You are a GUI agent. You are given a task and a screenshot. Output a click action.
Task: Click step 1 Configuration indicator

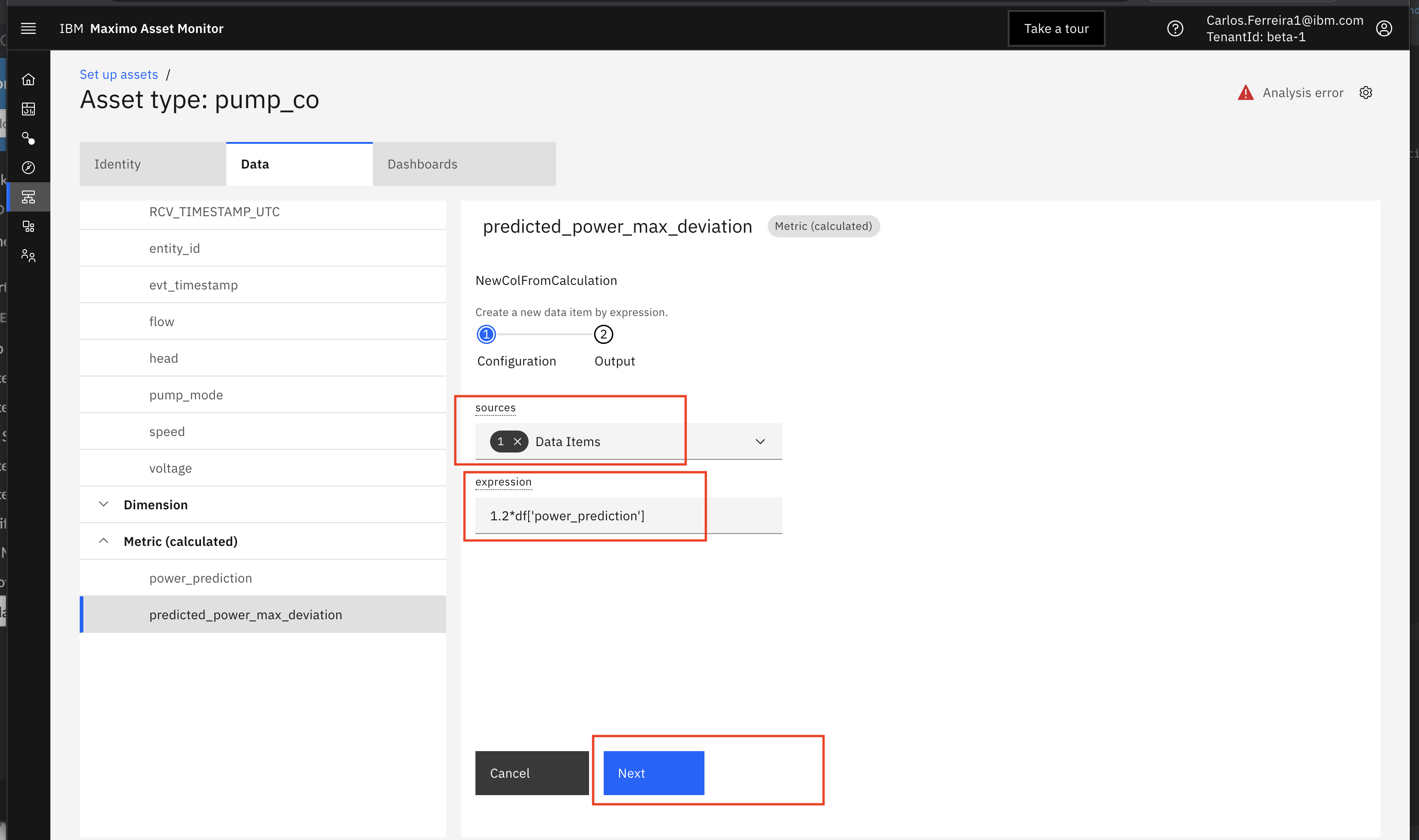(x=486, y=334)
